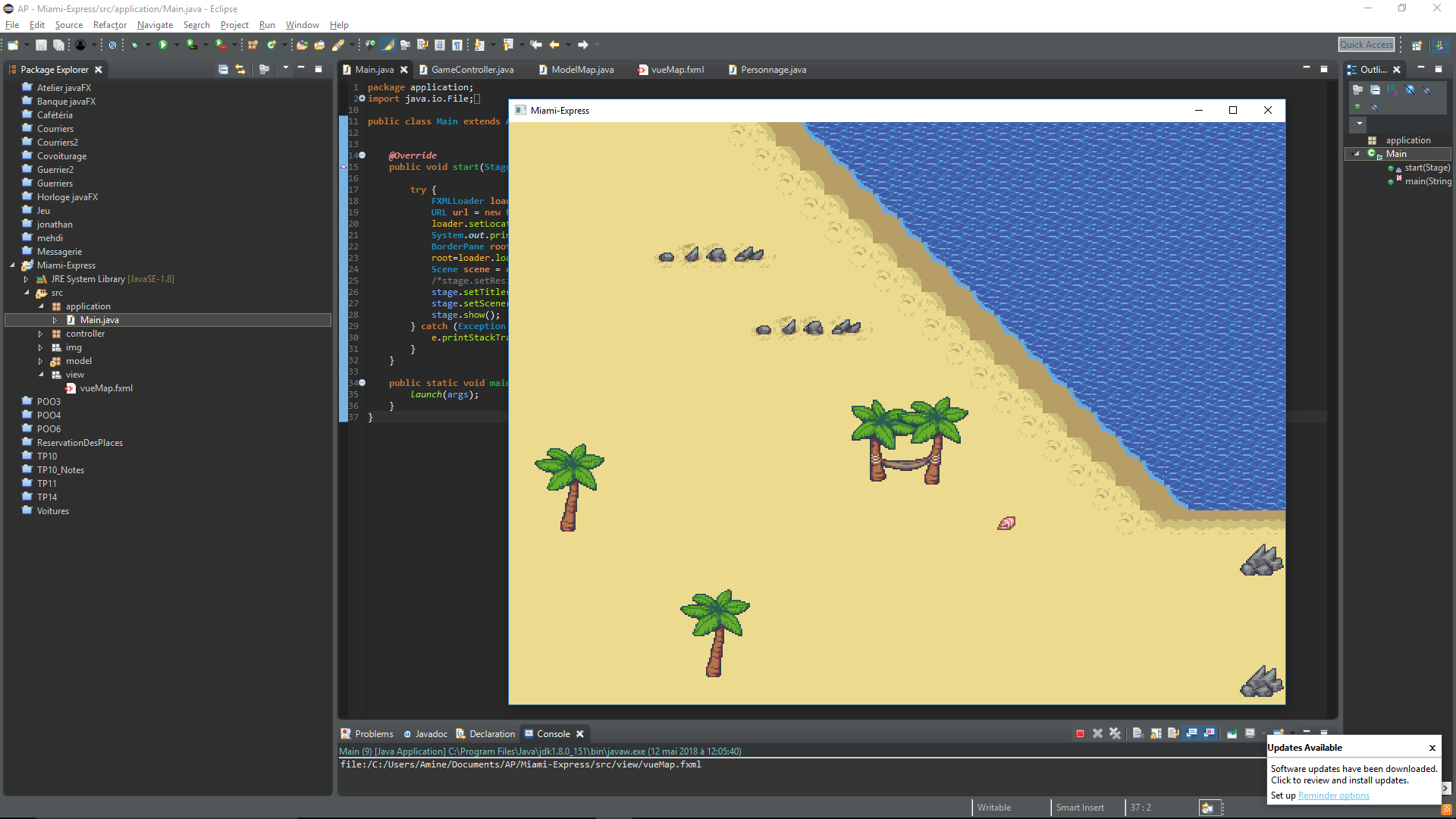The height and width of the screenshot is (819, 1456).
Task: Click Collapse All in Package Explorer
Action: tap(223, 69)
